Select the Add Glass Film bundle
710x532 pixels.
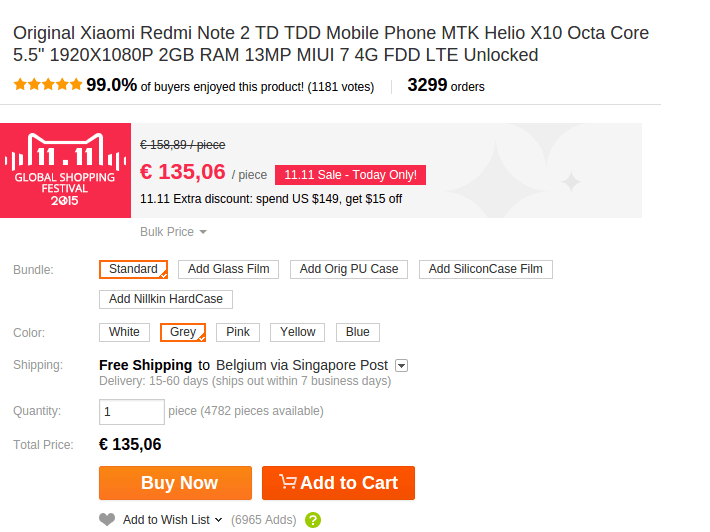click(x=228, y=269)
